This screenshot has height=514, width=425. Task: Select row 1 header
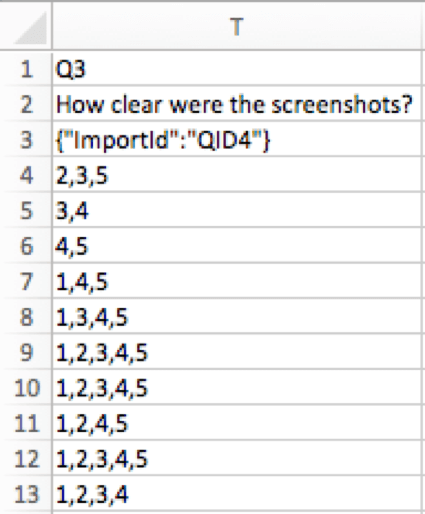point(26,69)
